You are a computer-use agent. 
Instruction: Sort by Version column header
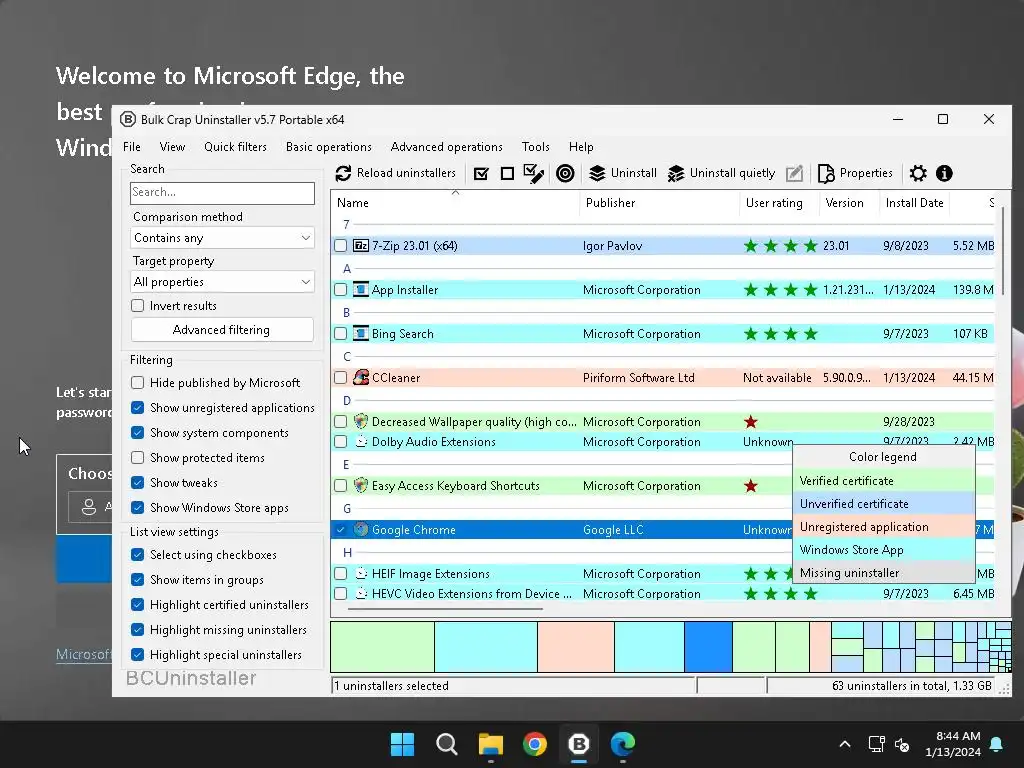(x=849, y=203)
